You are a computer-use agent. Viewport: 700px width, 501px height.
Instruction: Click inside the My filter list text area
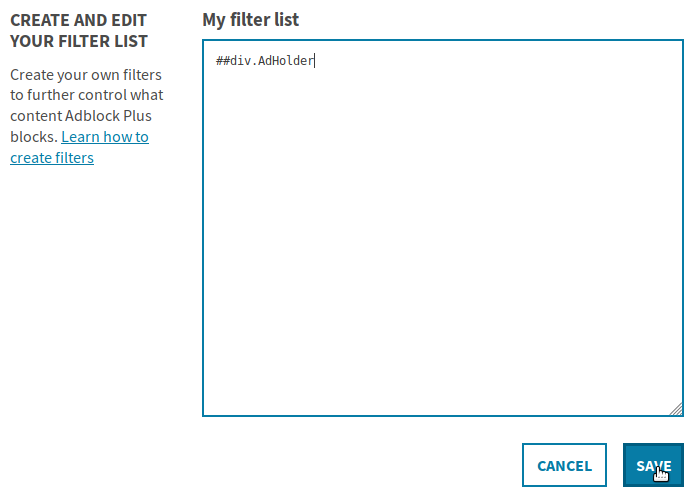(x=443, y=228)
